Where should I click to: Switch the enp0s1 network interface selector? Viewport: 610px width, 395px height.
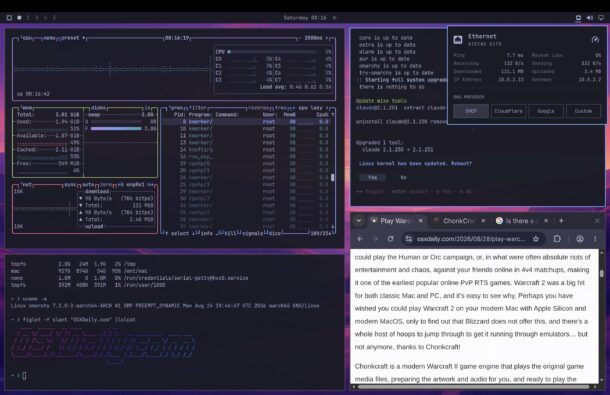[x=136, y=184]
